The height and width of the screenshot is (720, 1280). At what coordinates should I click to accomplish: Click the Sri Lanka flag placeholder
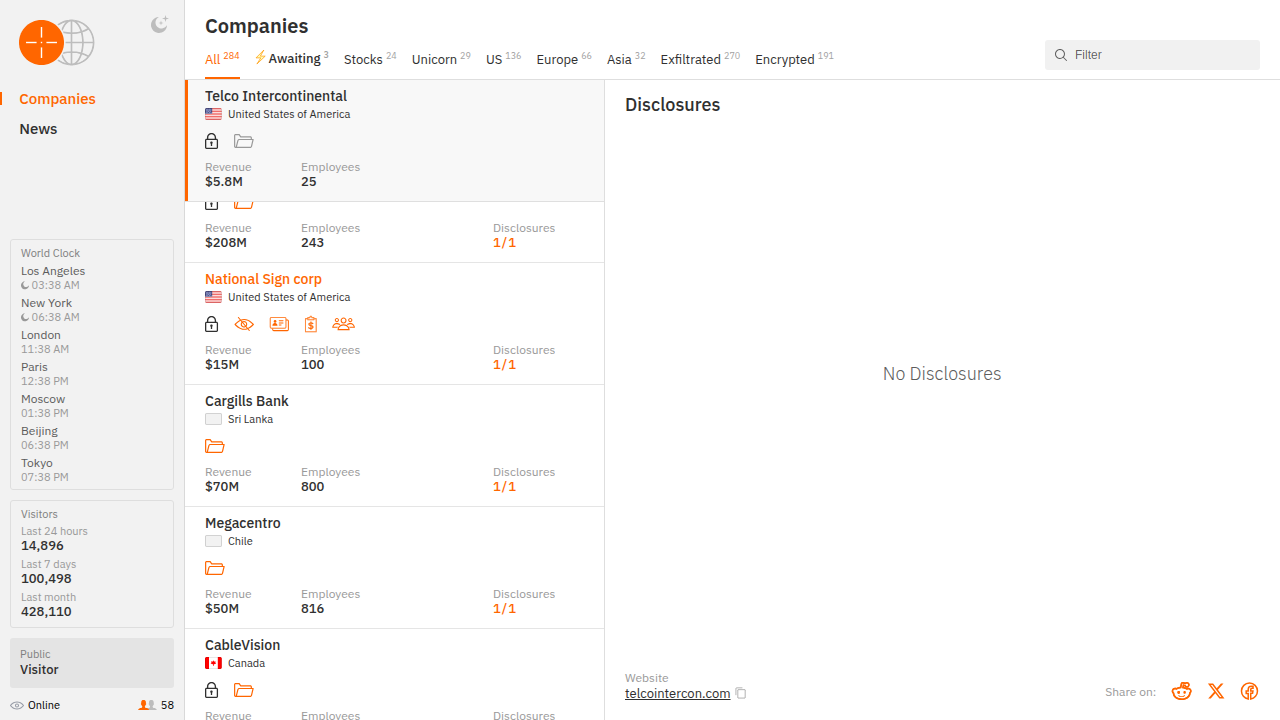coord(213,419)
